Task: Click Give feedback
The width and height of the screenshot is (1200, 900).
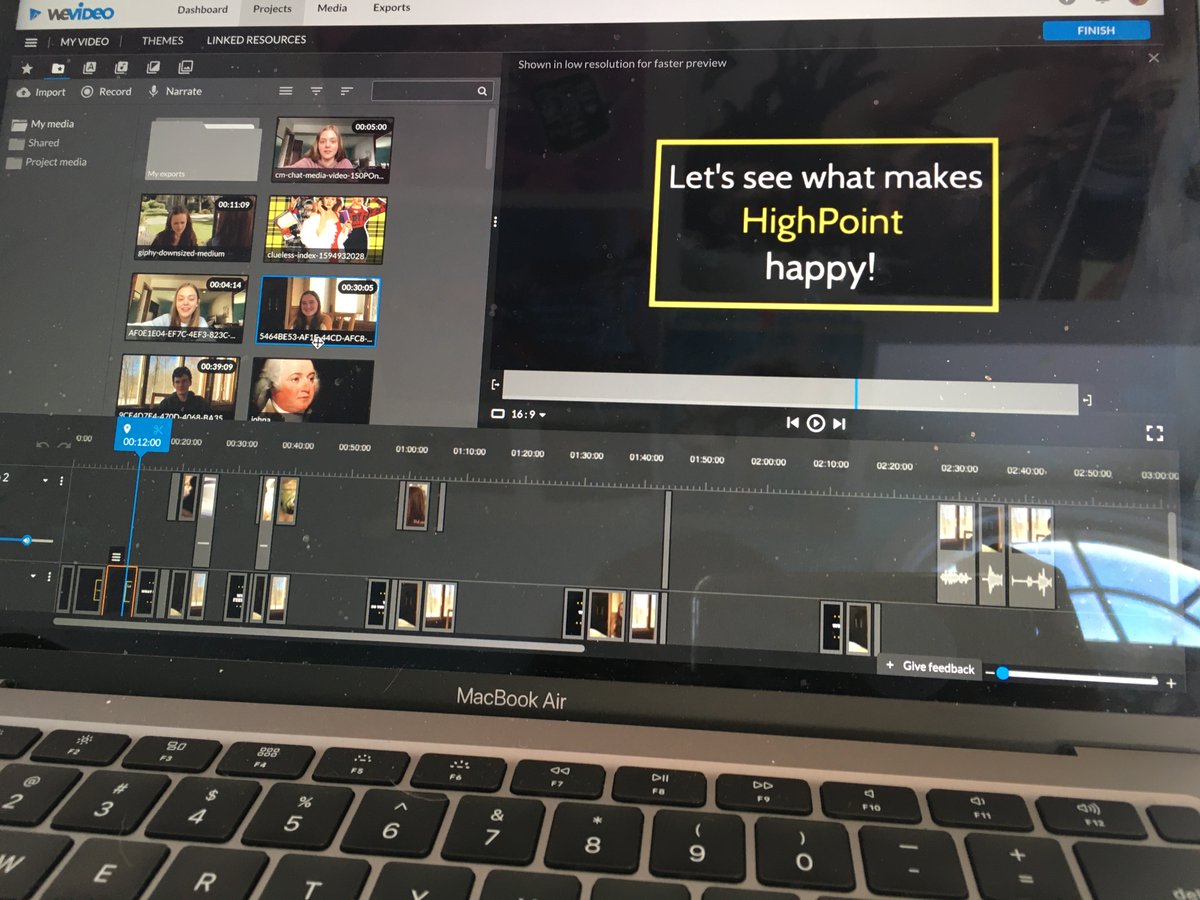Action: pyautogui.click(x=930, y=666)
